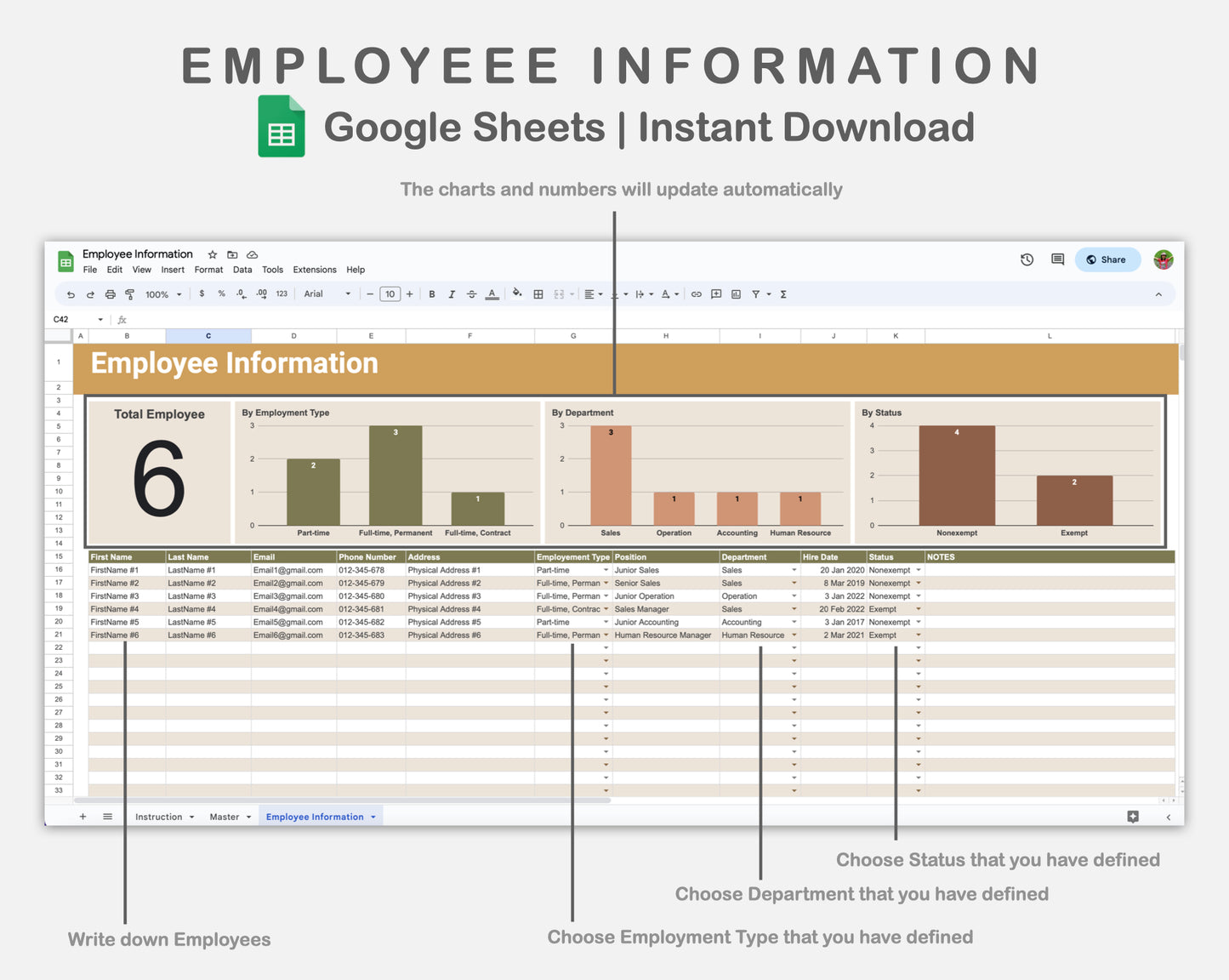This screenshot has height=980, width=1229.
Task: Switch to the Master sheet tab
Action: (225, 816)
